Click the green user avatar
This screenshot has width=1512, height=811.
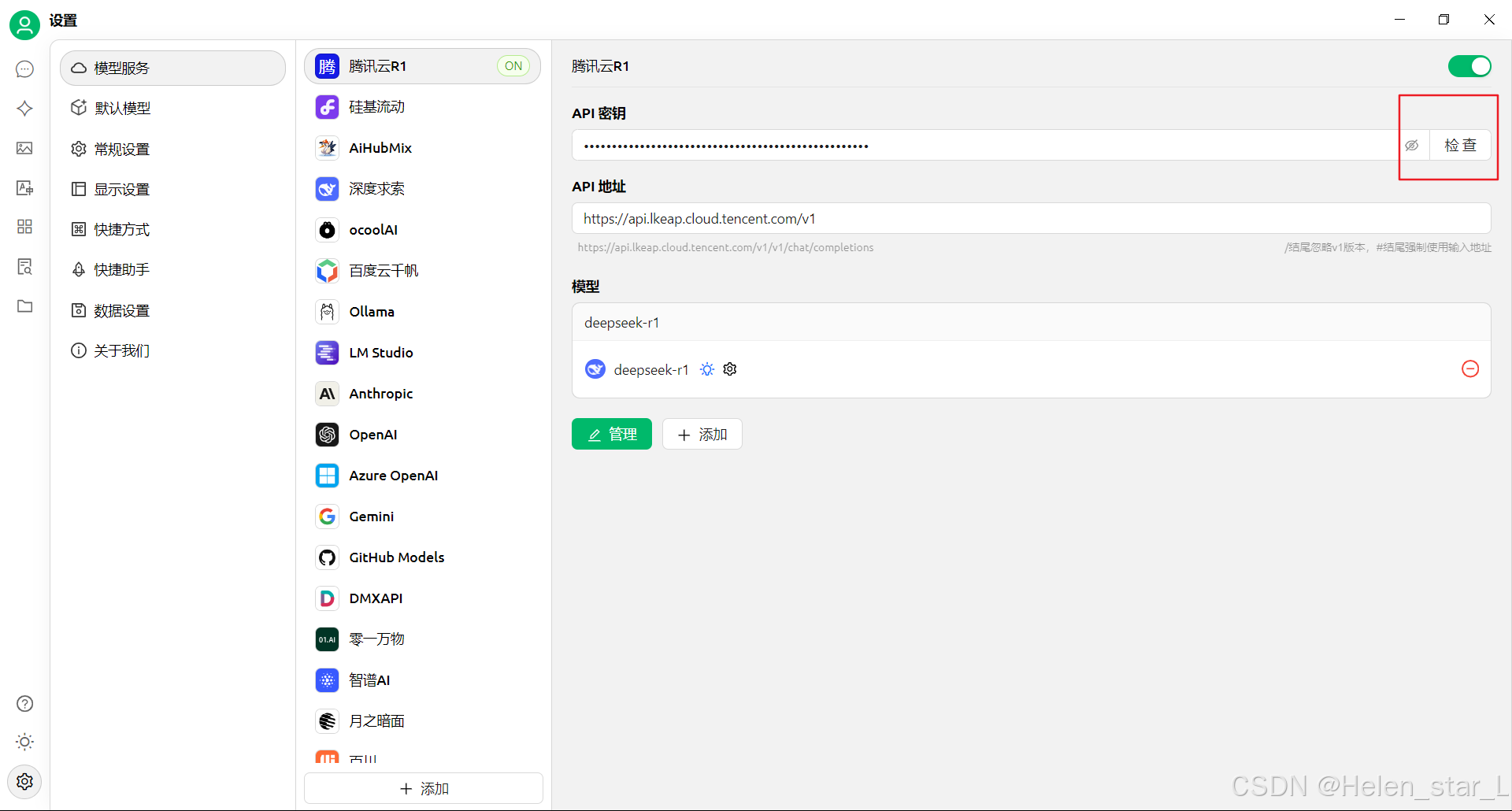click(x=24, y=25)
